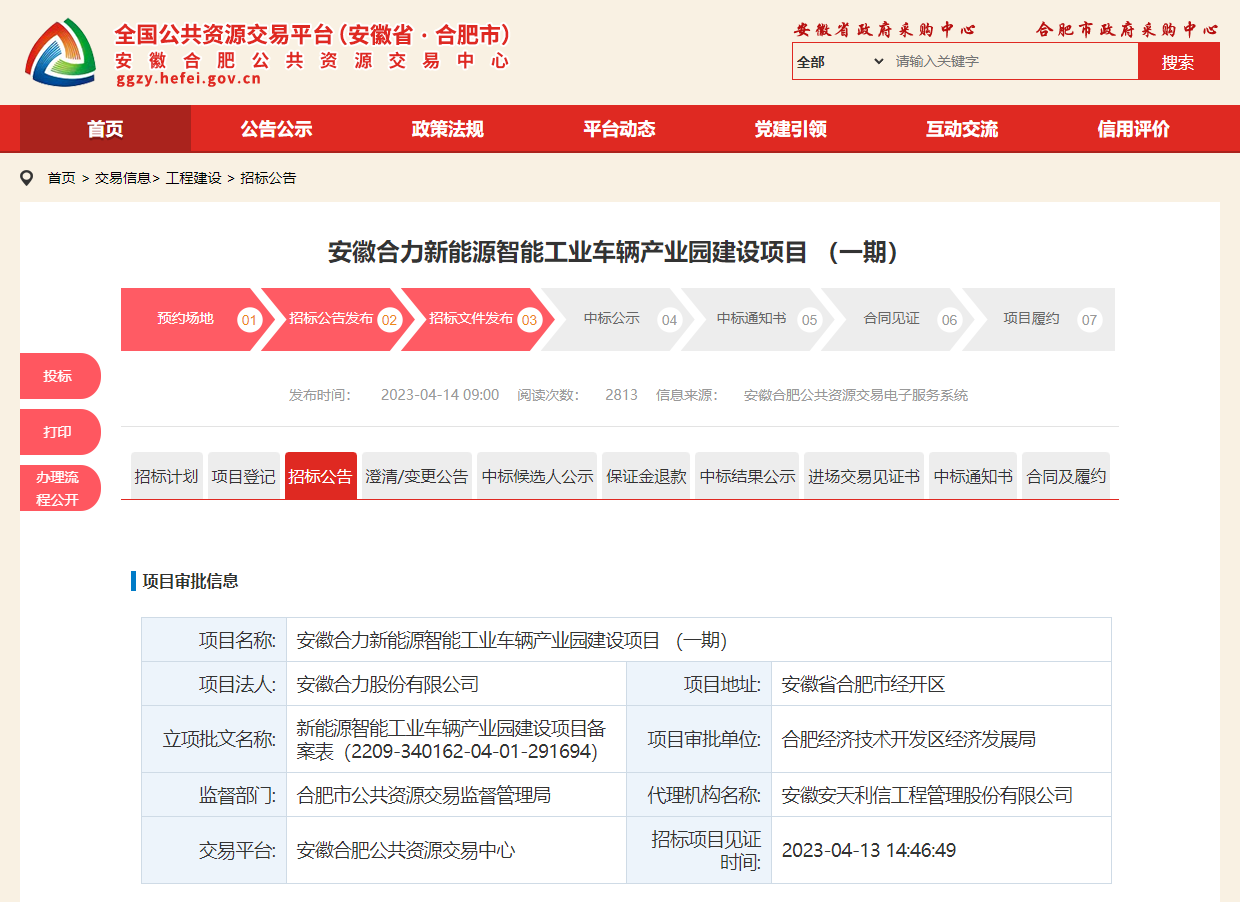View the 澄清/变更公告 tab
Image resolution: width=1240 pixels, height=902 pixels.
pyautogui.click(x=417, y=475)
